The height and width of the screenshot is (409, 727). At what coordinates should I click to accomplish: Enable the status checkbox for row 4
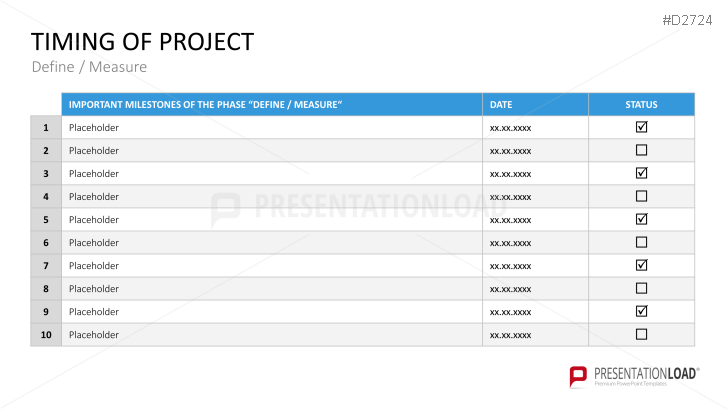point(641,196)
